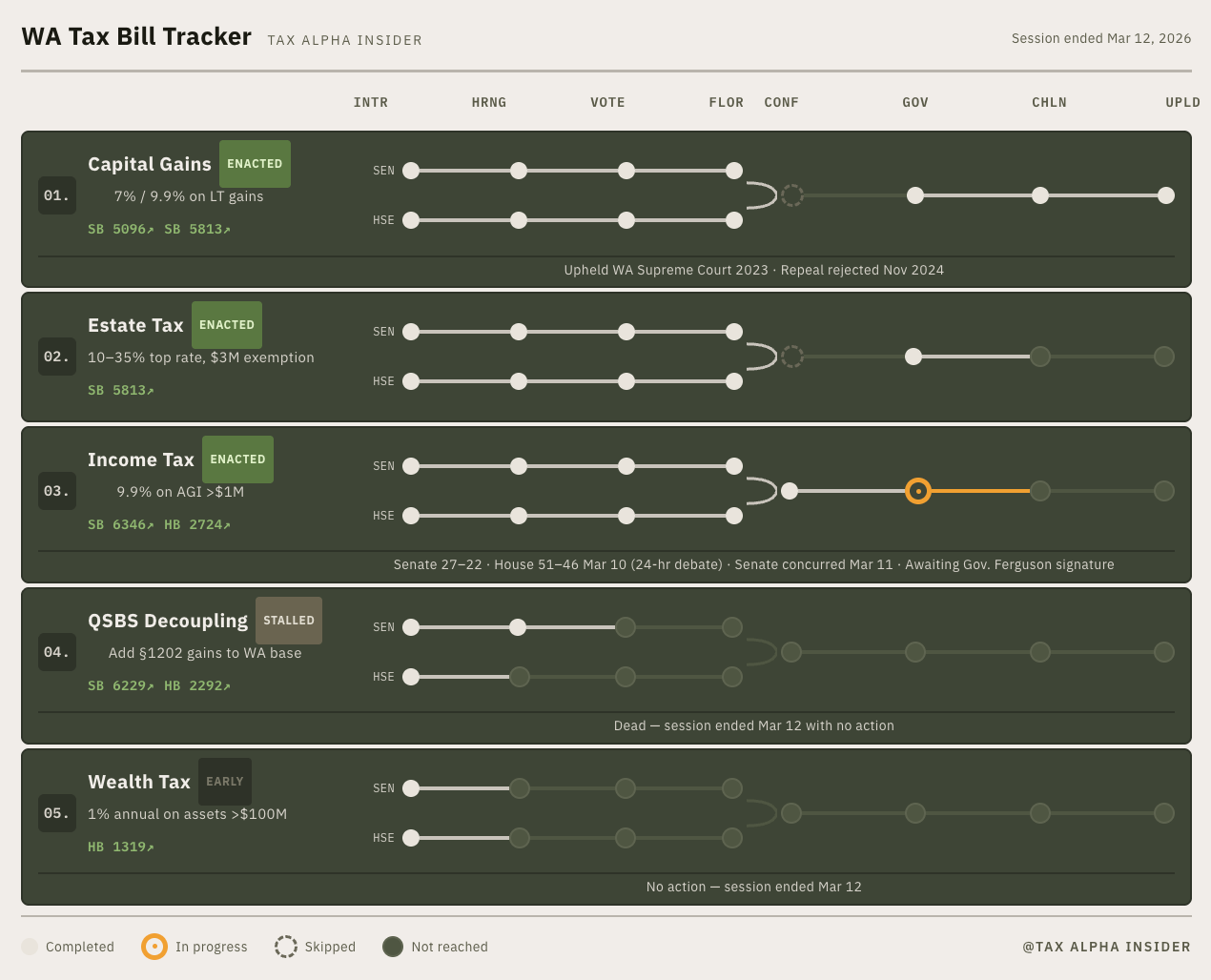Click the INTR stage column header
1211x980 pixels.
coord(371,102)
